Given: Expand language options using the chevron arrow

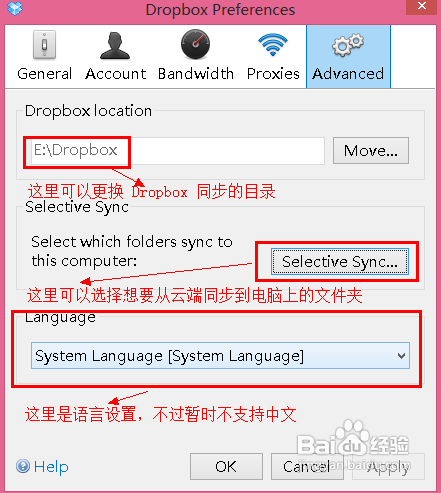Looking at the screenshot, I should [401, 356].
